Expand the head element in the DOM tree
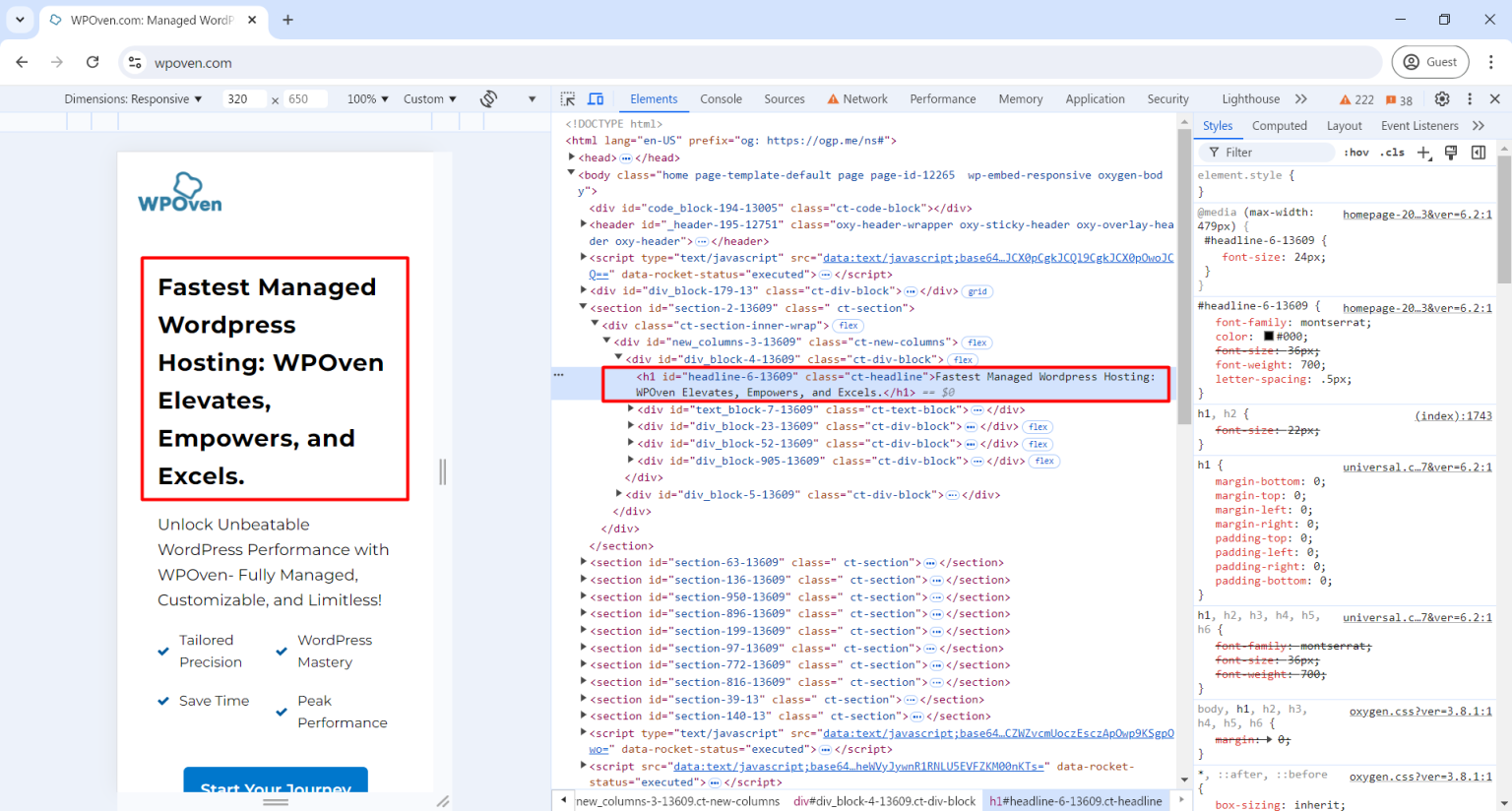Viewport: 1512px width, 811px height. coord(572,156)
